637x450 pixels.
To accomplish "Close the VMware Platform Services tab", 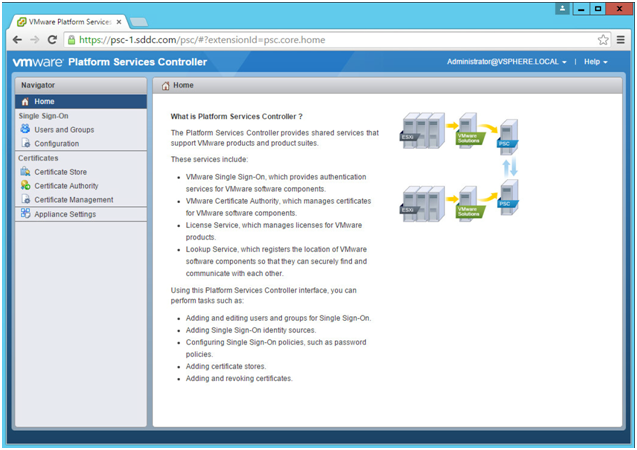I will click(x=119, y=22).
